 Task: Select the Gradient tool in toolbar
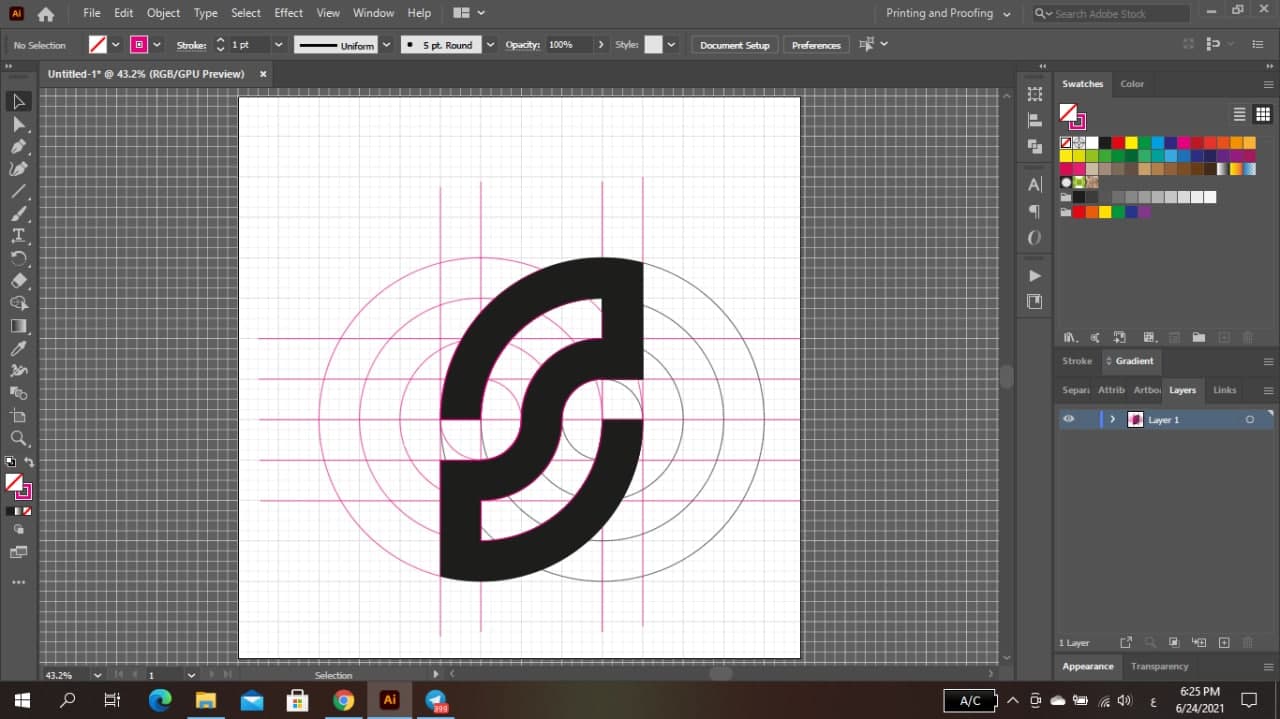tap(18, 326)
